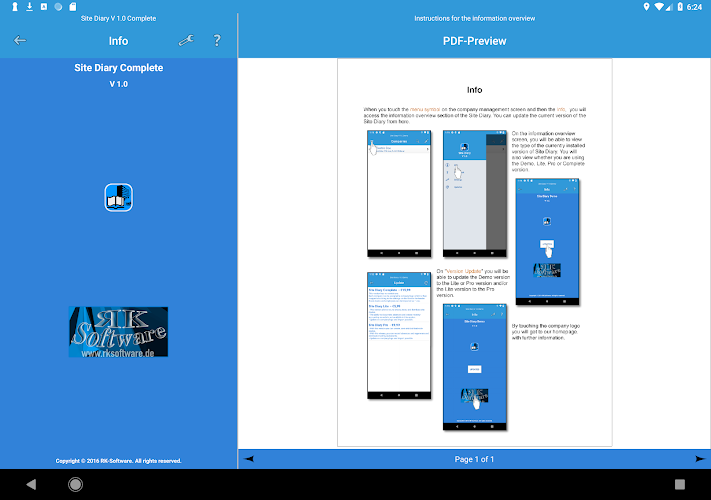Tap the Companies screen thumbnail in the PDF
This screenshot has width=711, height=500.
[399, 194]
